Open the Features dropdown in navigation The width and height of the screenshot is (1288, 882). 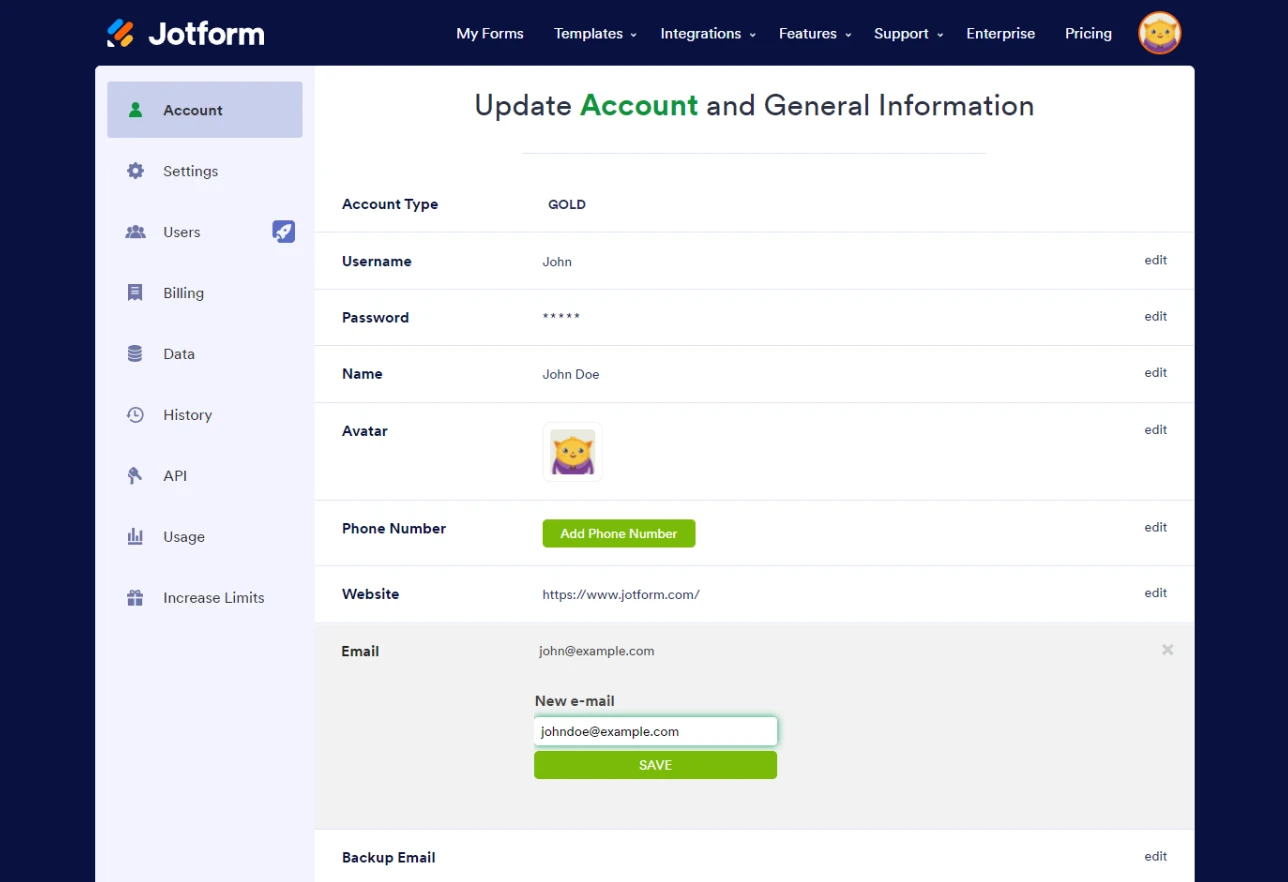coord(814,34)
